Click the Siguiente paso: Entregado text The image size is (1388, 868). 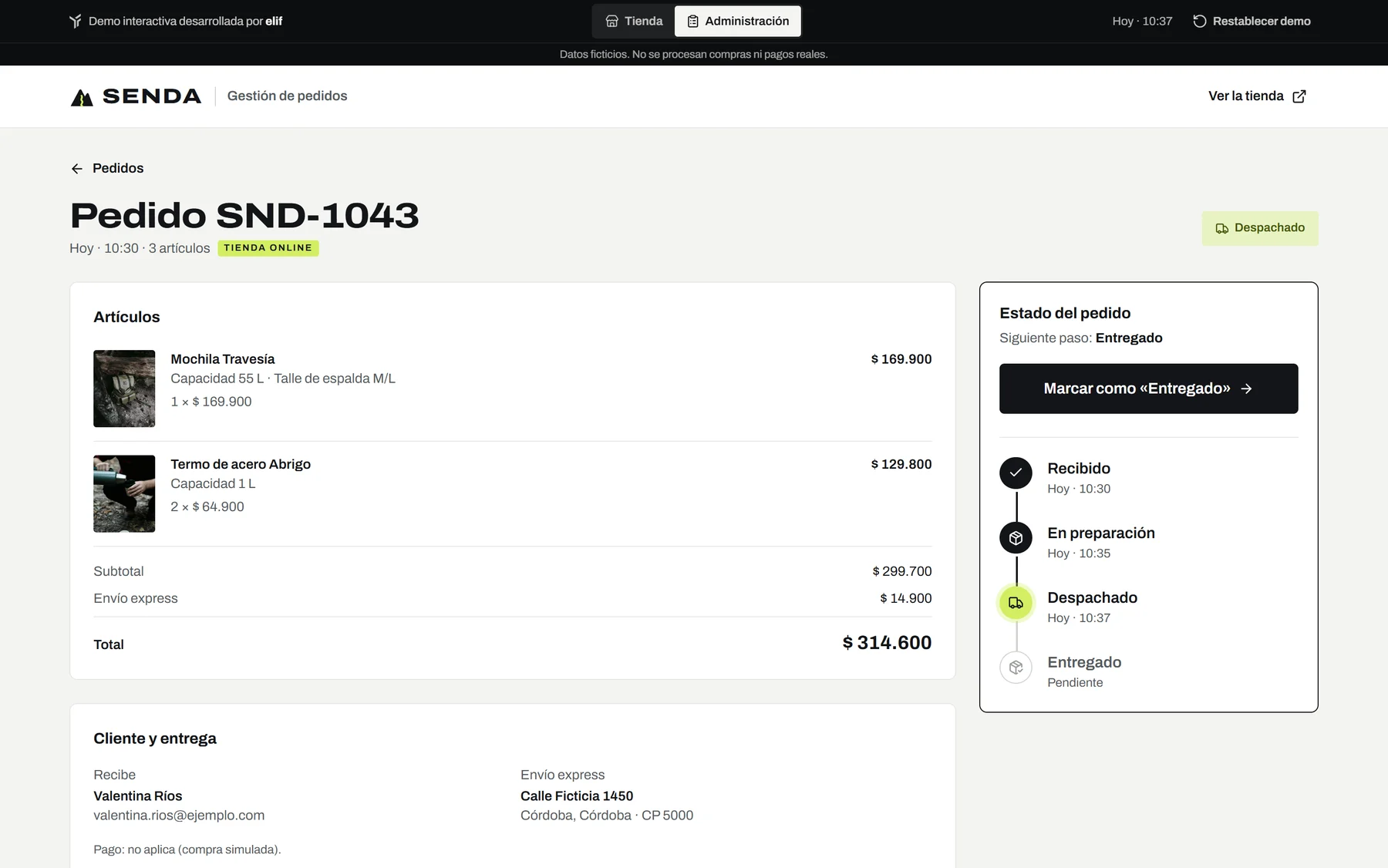1081,338
